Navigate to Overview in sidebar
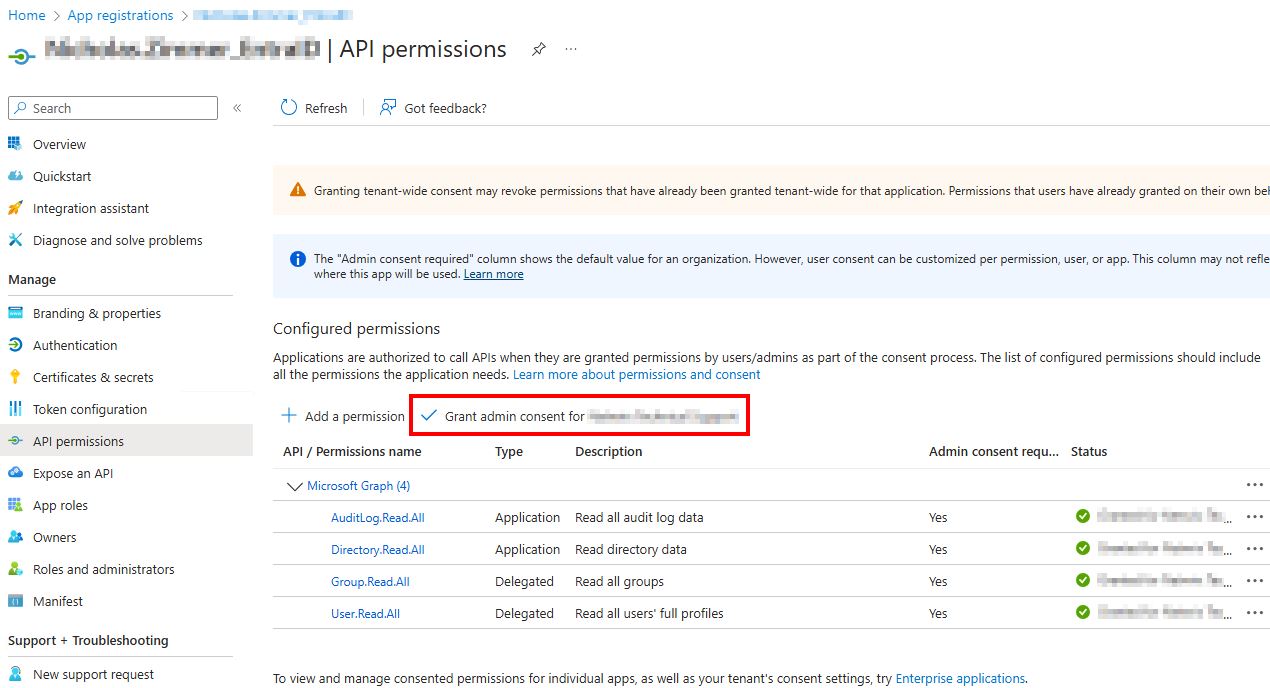The height and width of the screenshot is (688, 1270). [x=59, y=144]
